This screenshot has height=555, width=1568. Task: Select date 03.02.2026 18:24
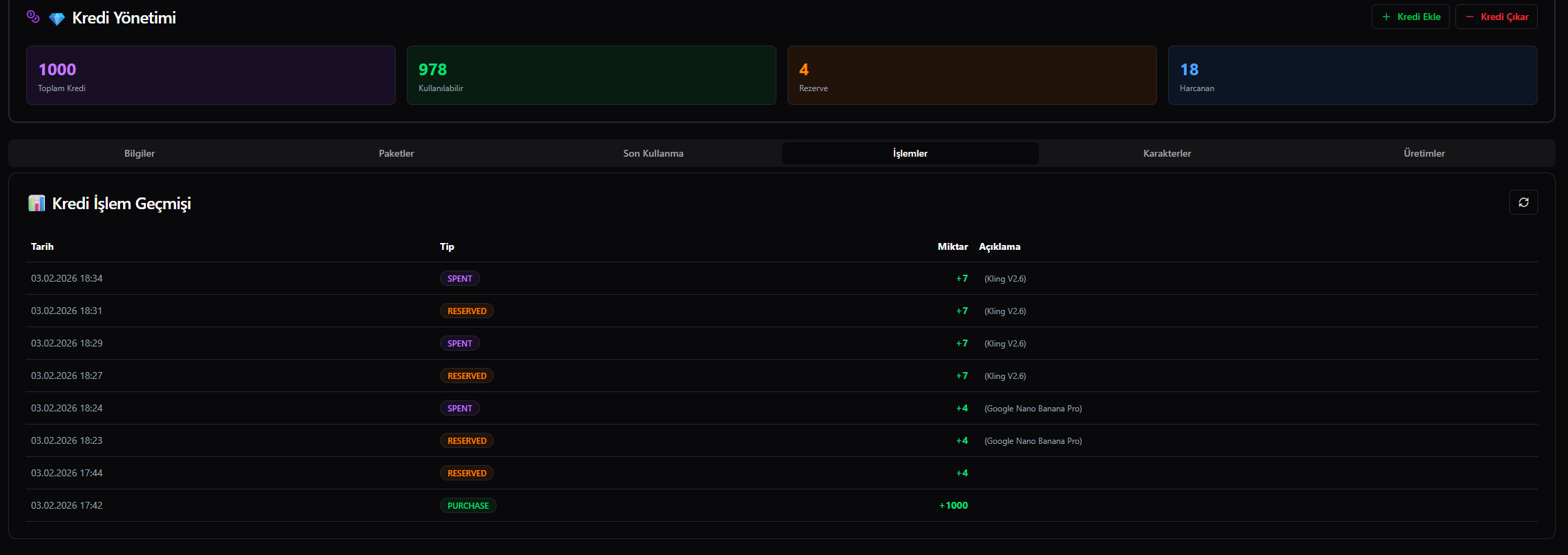tap(67, 408)
